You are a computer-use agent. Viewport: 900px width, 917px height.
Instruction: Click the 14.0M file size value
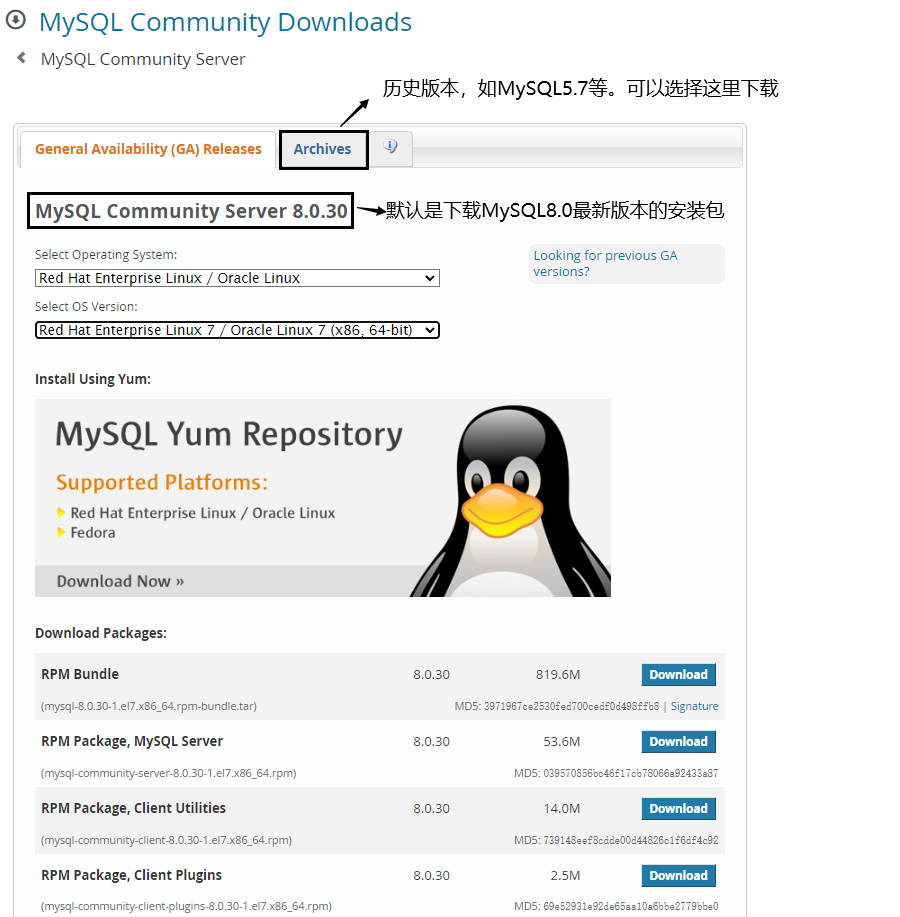(x=561, y=808)
